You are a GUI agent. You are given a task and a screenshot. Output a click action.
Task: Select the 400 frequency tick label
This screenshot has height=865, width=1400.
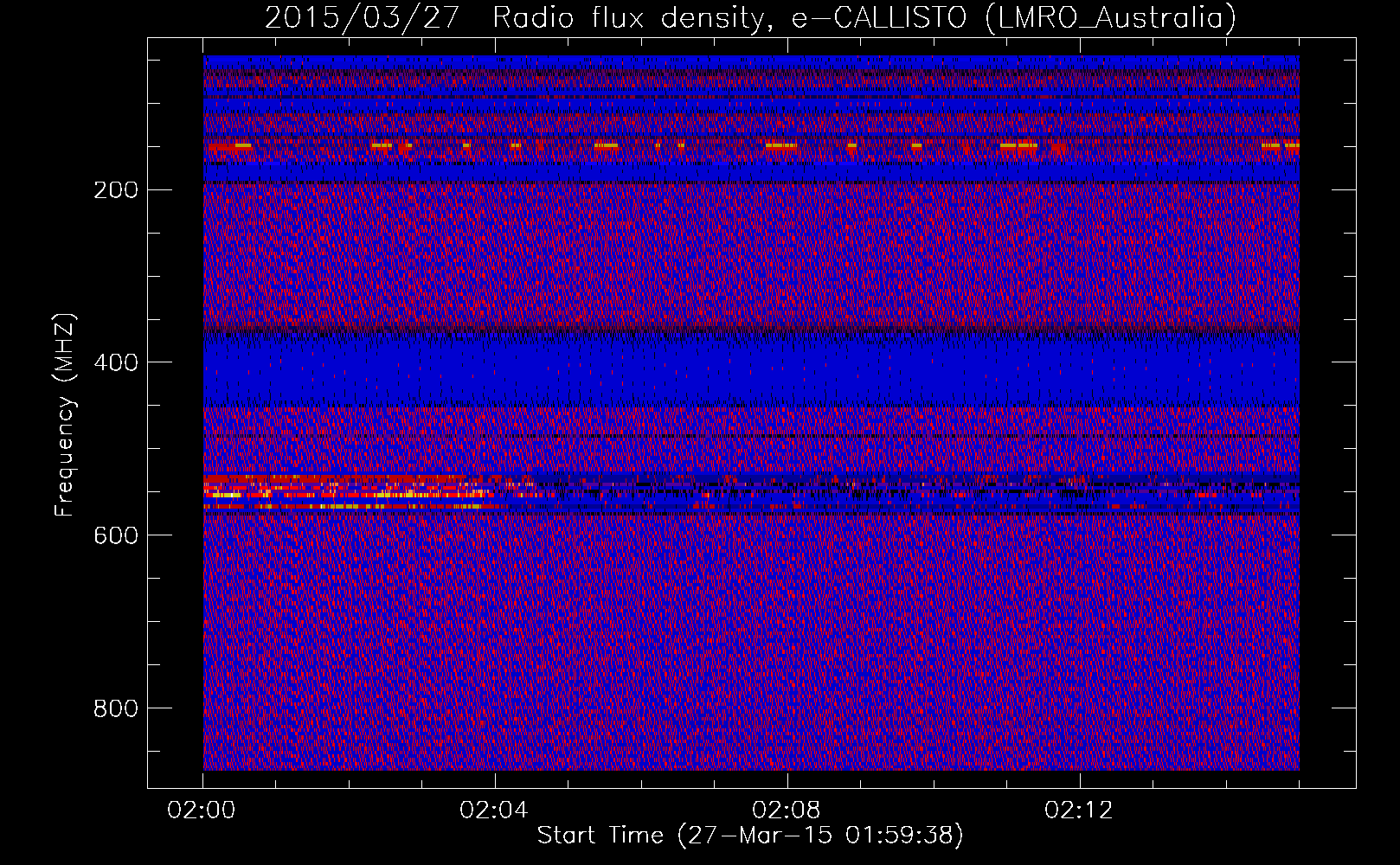pos(114,362)
